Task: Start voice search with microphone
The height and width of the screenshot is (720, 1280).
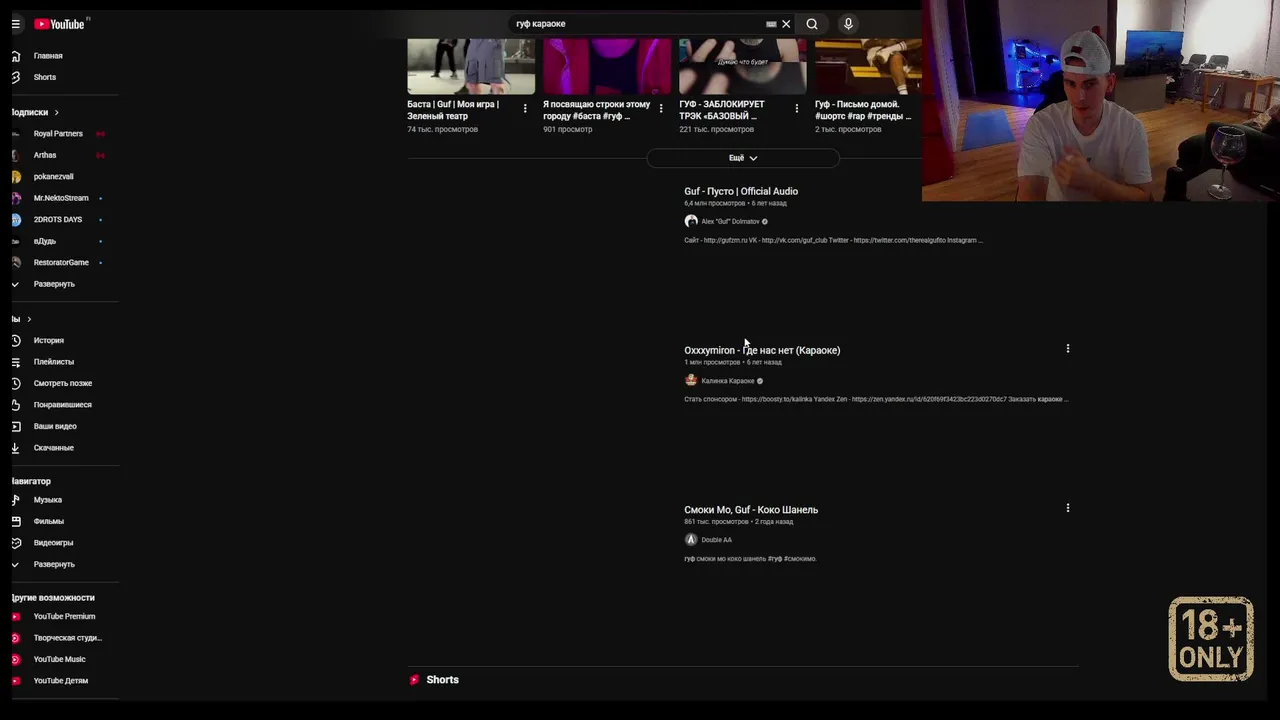Action: coord(848,24)
